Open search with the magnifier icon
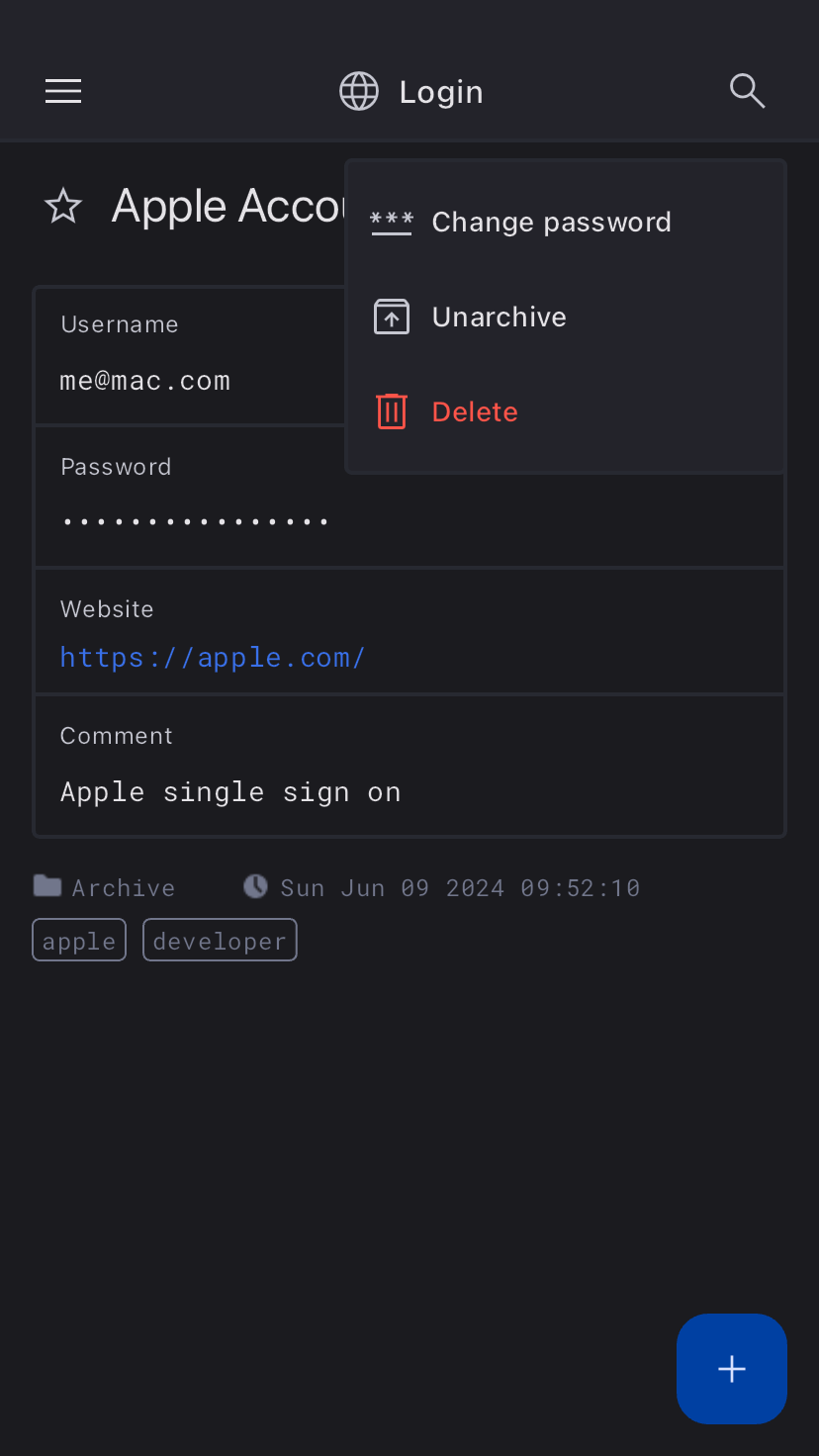819x1456 pixels. click(747, 91)
